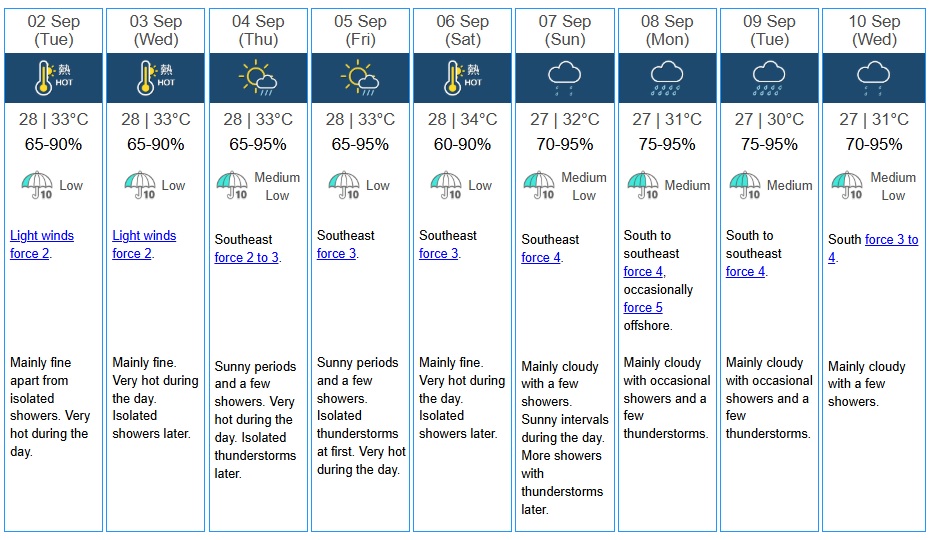This screenshot has width=930, height=540.
Task: Open the 'force 3' link for 05 Sep
Action: [336, 254]
